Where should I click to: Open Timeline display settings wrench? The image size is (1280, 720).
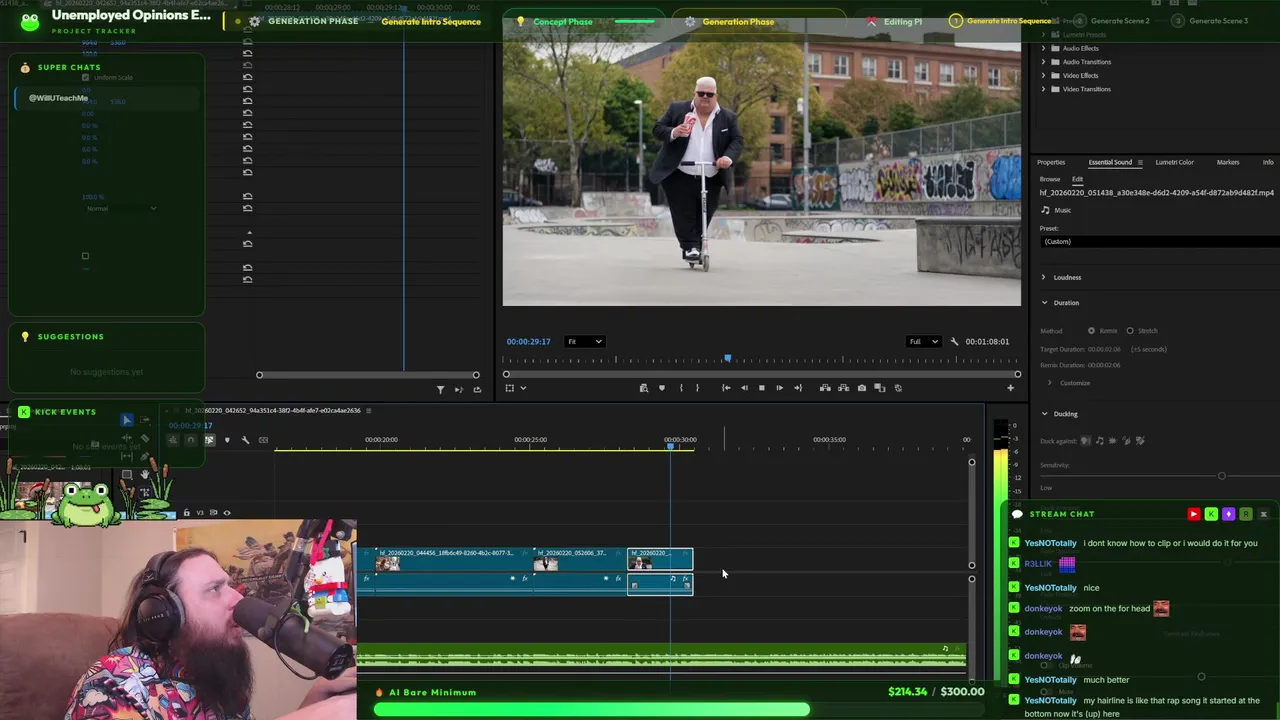245,440
